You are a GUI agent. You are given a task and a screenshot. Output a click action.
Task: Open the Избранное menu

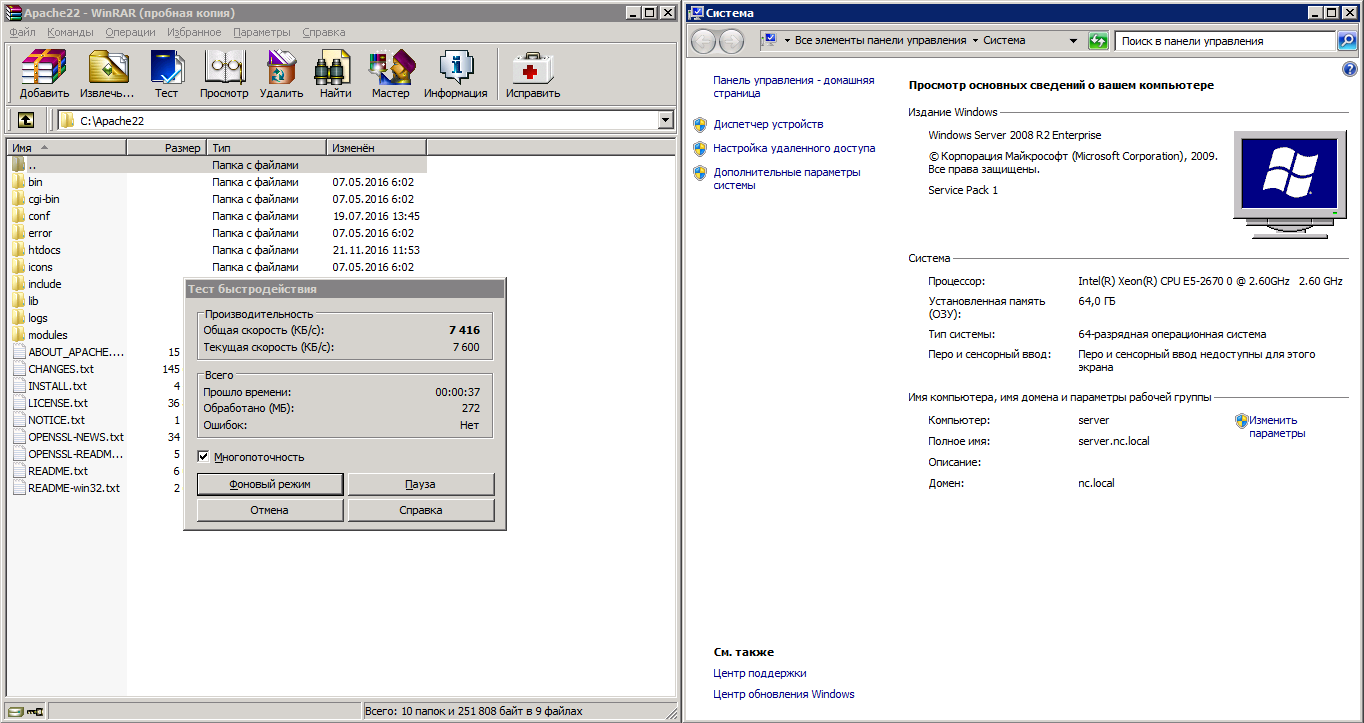coord(195,32)
